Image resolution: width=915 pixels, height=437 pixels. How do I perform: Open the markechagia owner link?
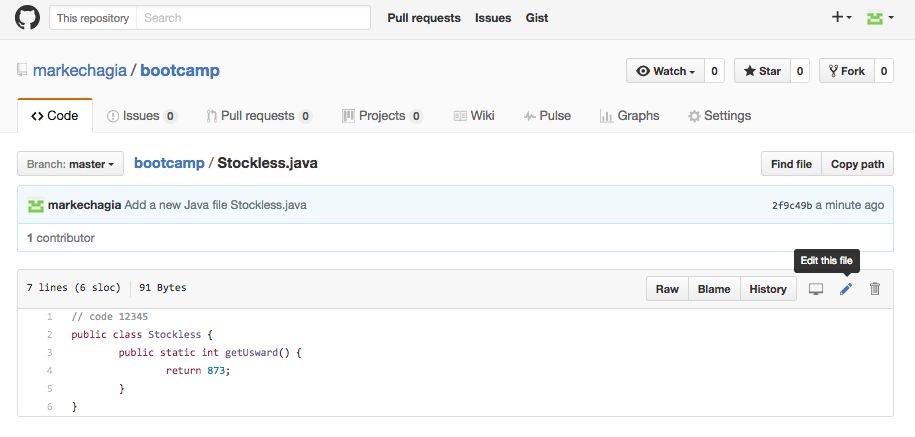click(80, 71)
